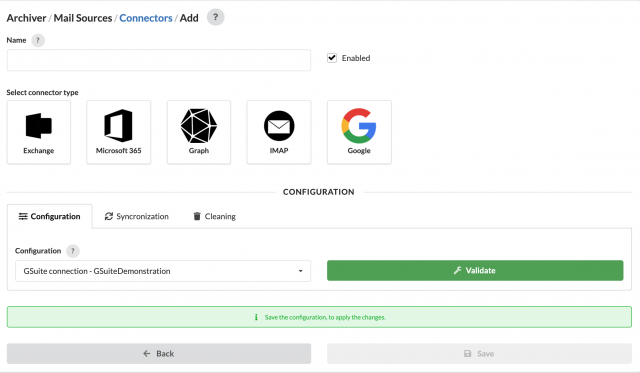Open help icon beside the Add breadcrumb

[216, 18]
